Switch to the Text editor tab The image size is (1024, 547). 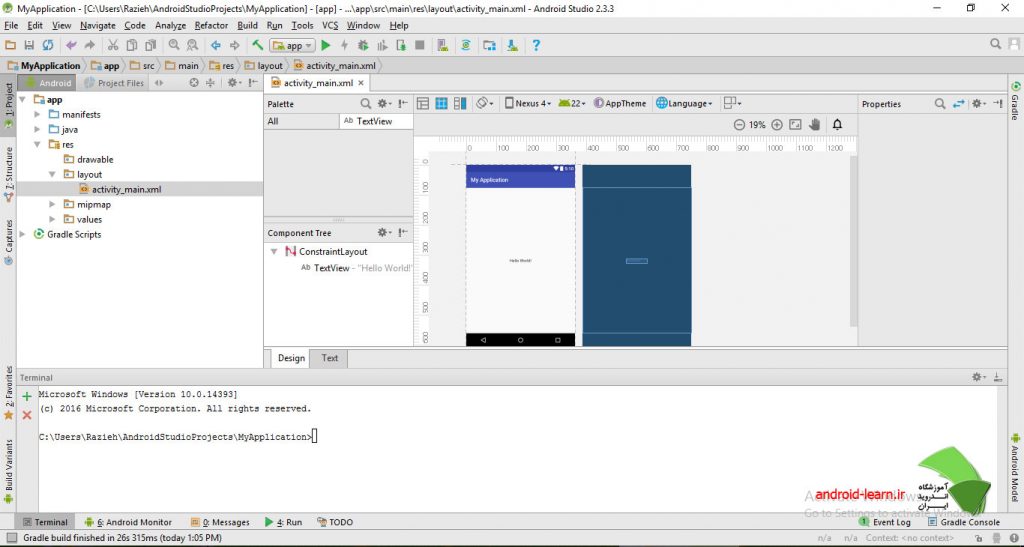point(329,358)
